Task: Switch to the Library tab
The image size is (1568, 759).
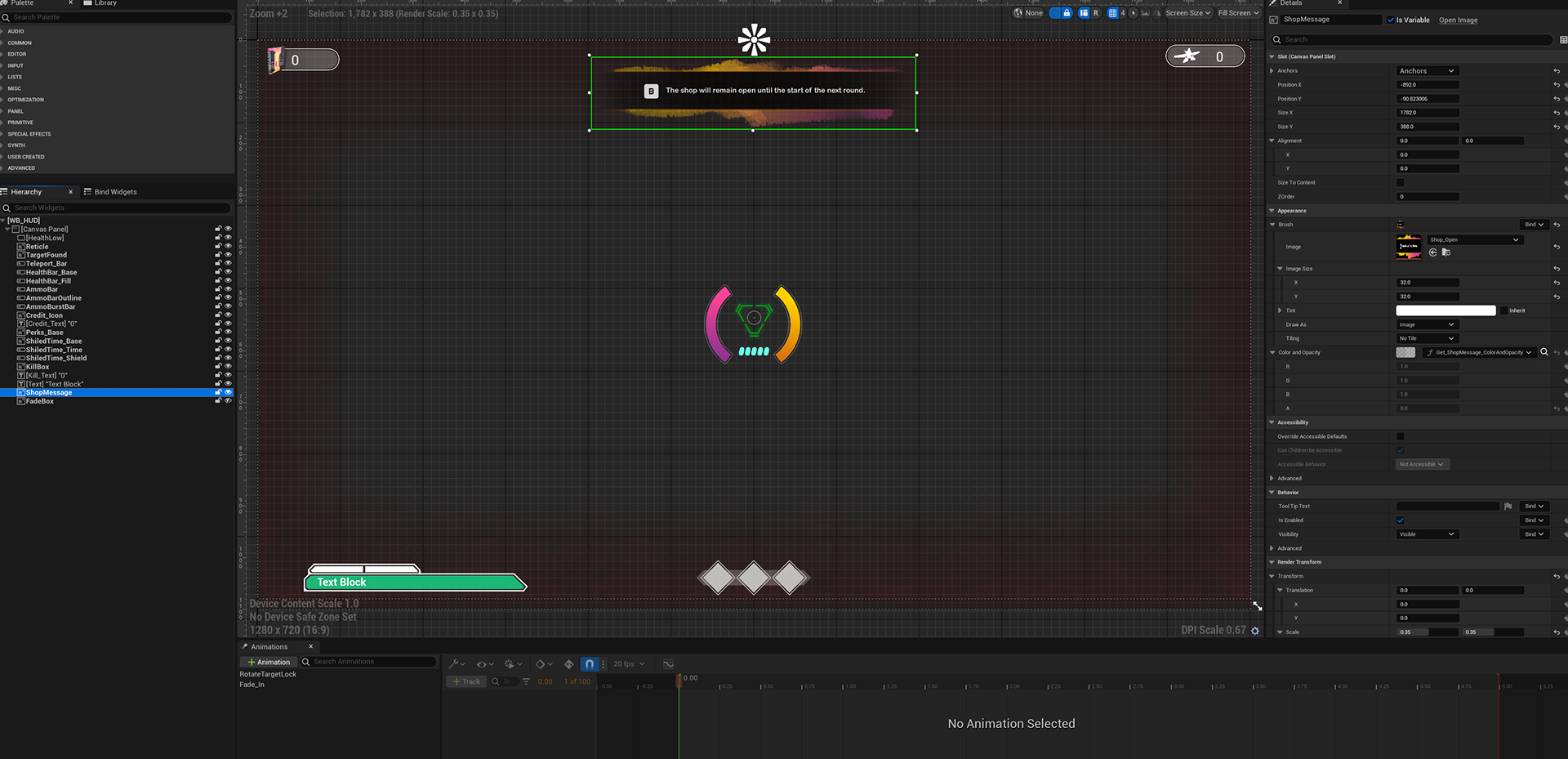Action: click(x=100, y=3)
